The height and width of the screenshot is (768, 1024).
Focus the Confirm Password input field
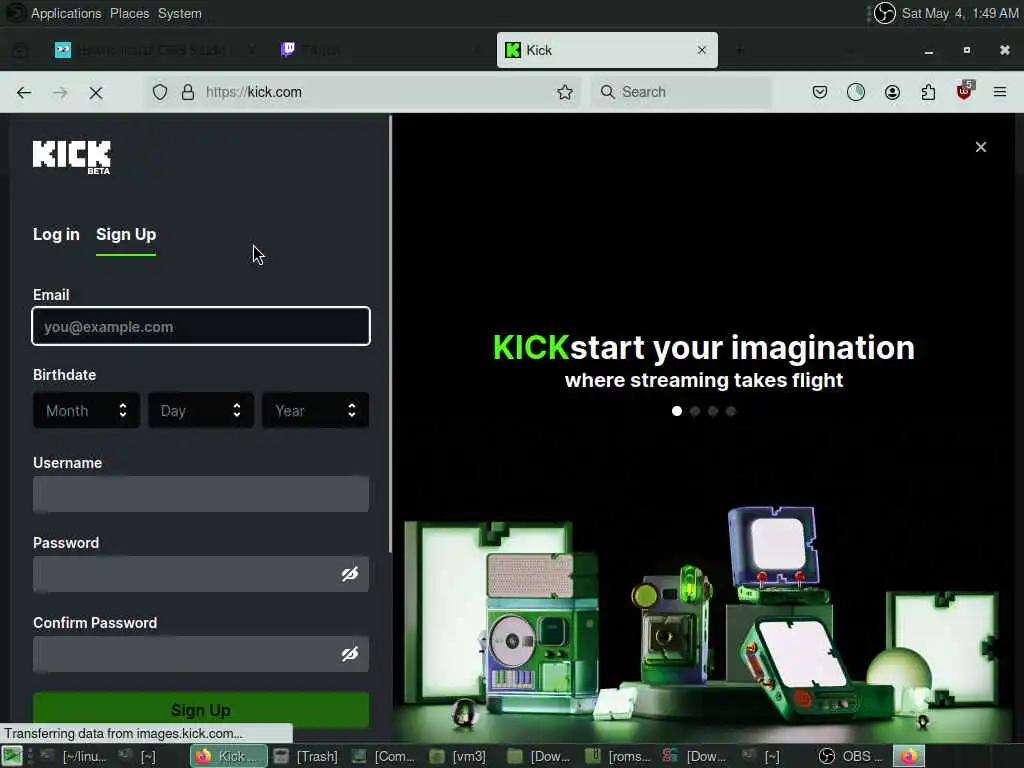click(201, 654)
